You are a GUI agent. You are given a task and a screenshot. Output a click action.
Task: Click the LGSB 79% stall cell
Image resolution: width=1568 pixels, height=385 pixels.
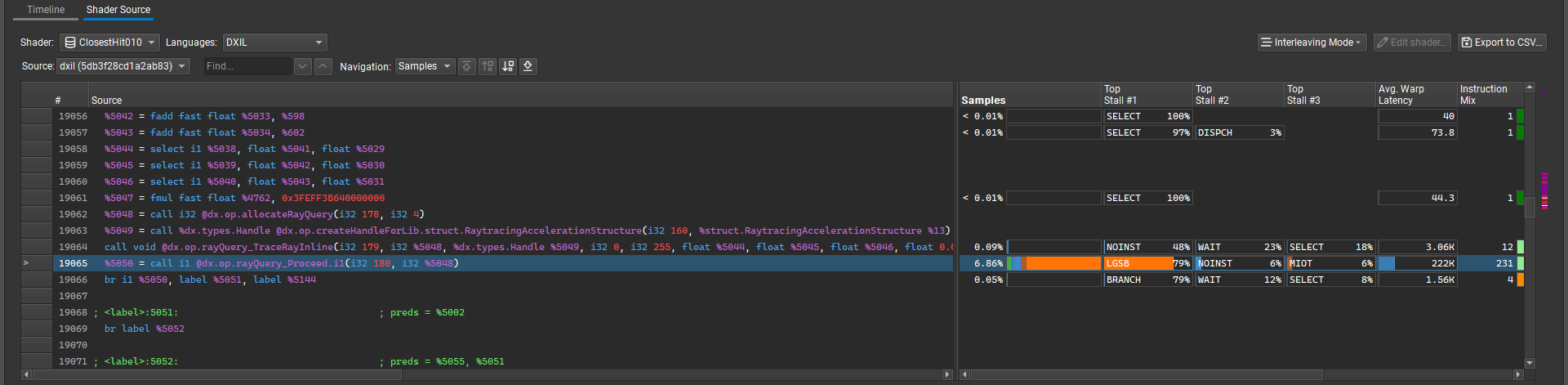click(1147, 263)
